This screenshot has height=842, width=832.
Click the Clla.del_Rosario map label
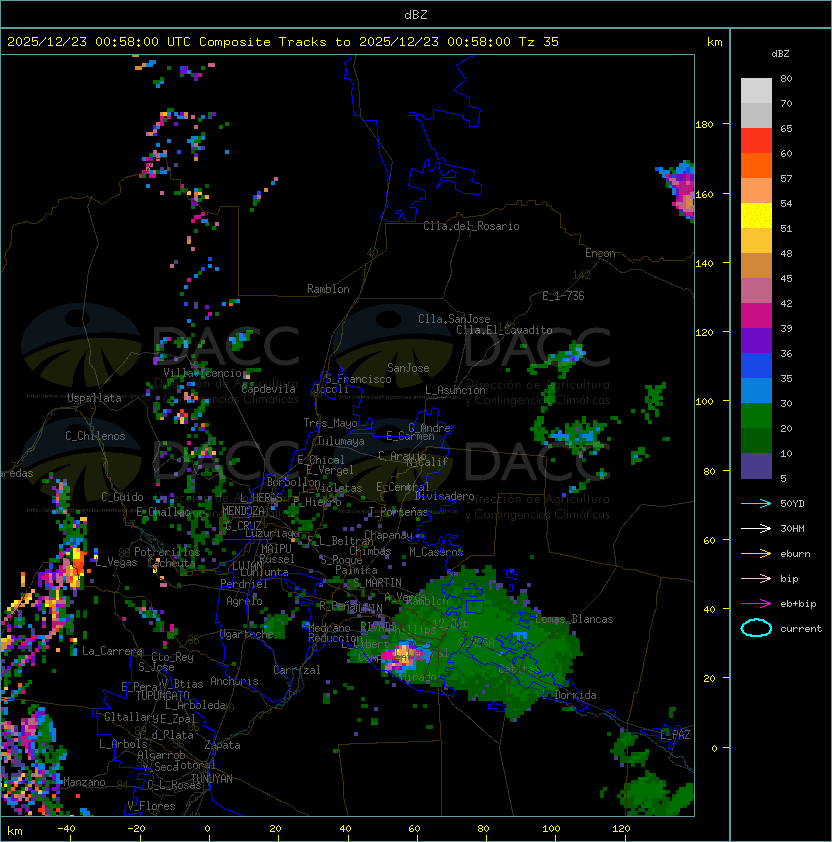(x=471, y=226)
